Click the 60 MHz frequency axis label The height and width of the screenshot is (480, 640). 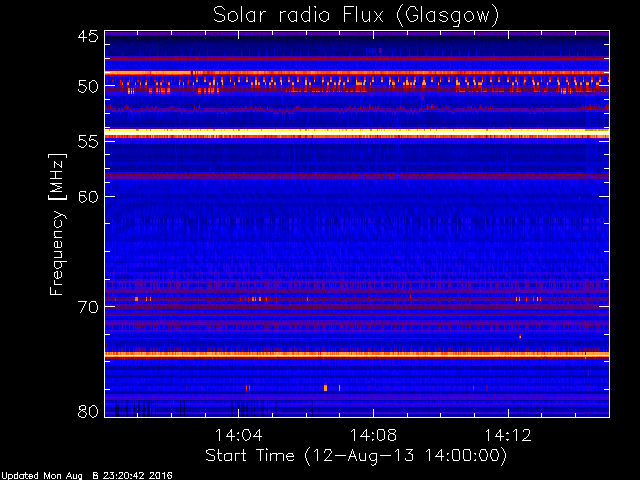(88, 196)
